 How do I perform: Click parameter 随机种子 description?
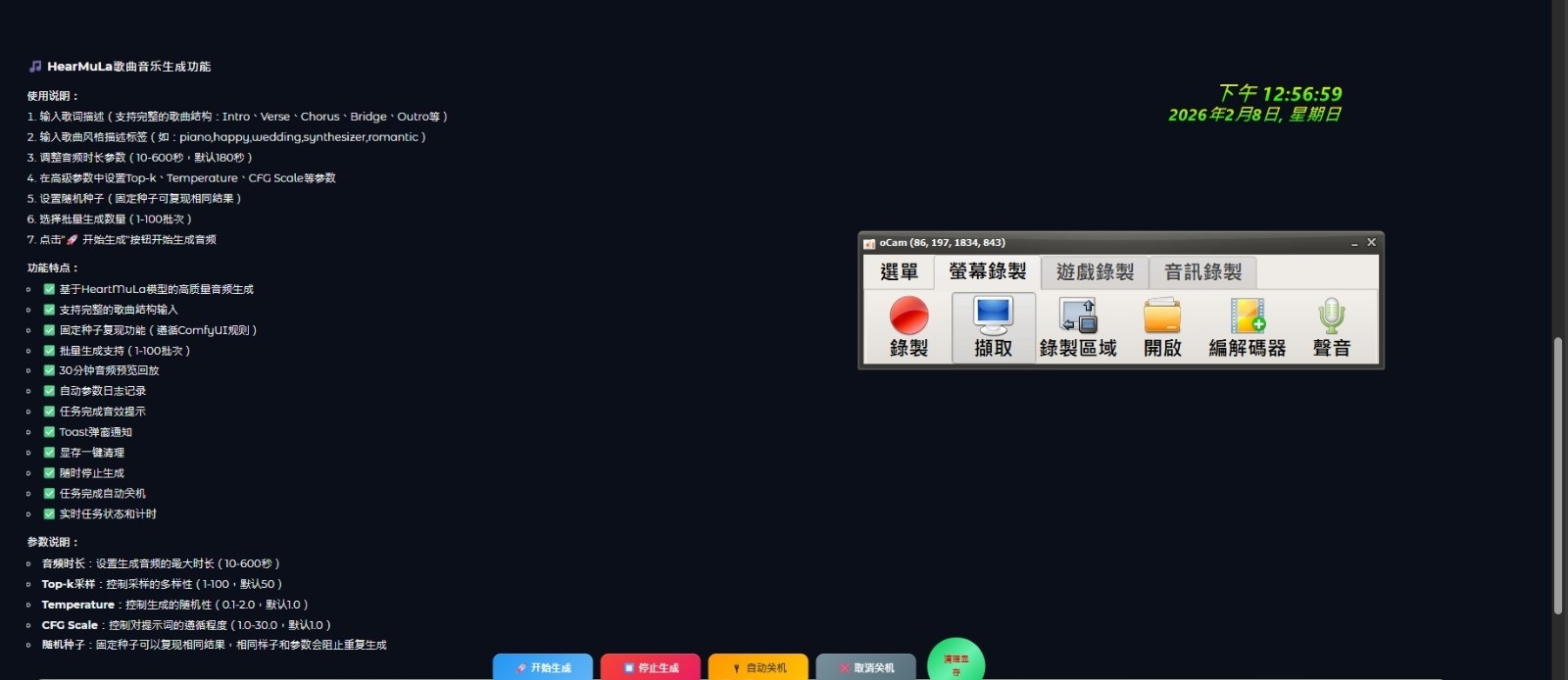point(214,645)
